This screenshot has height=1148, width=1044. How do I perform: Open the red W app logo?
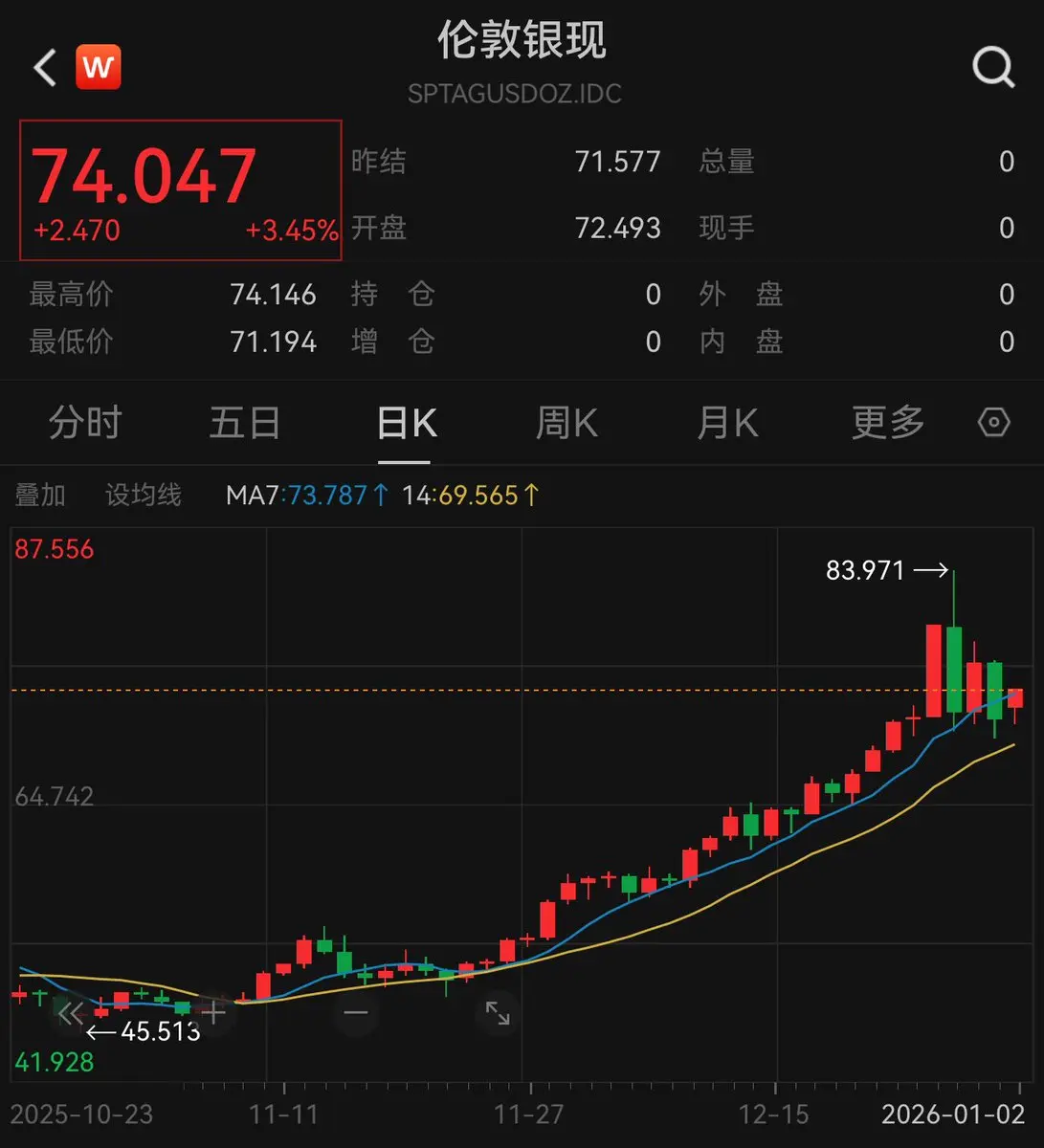pyautogui.click(x=99, y=67)
